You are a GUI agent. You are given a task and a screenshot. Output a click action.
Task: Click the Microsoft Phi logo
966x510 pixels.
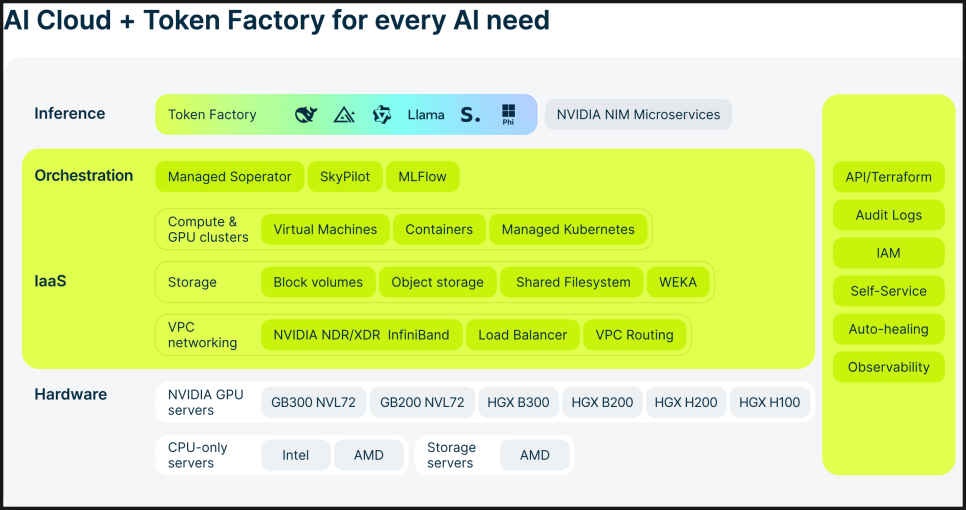[508, 114]
